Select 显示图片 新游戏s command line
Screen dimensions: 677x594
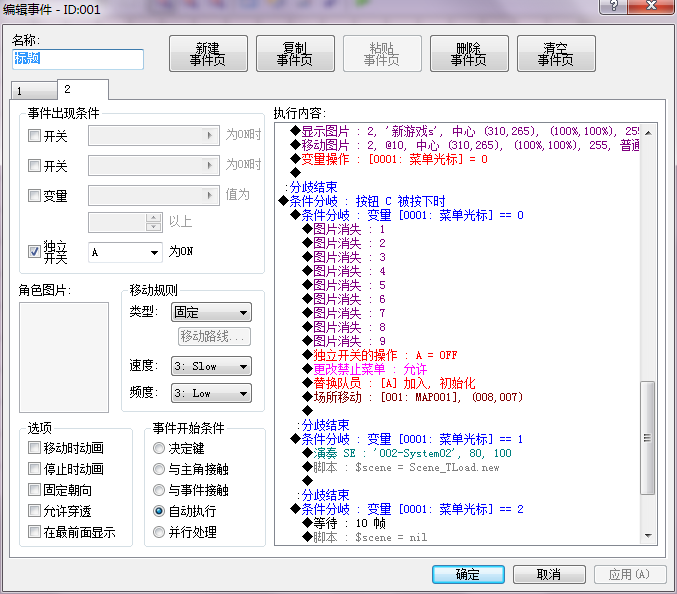click(x=465, y=131)
